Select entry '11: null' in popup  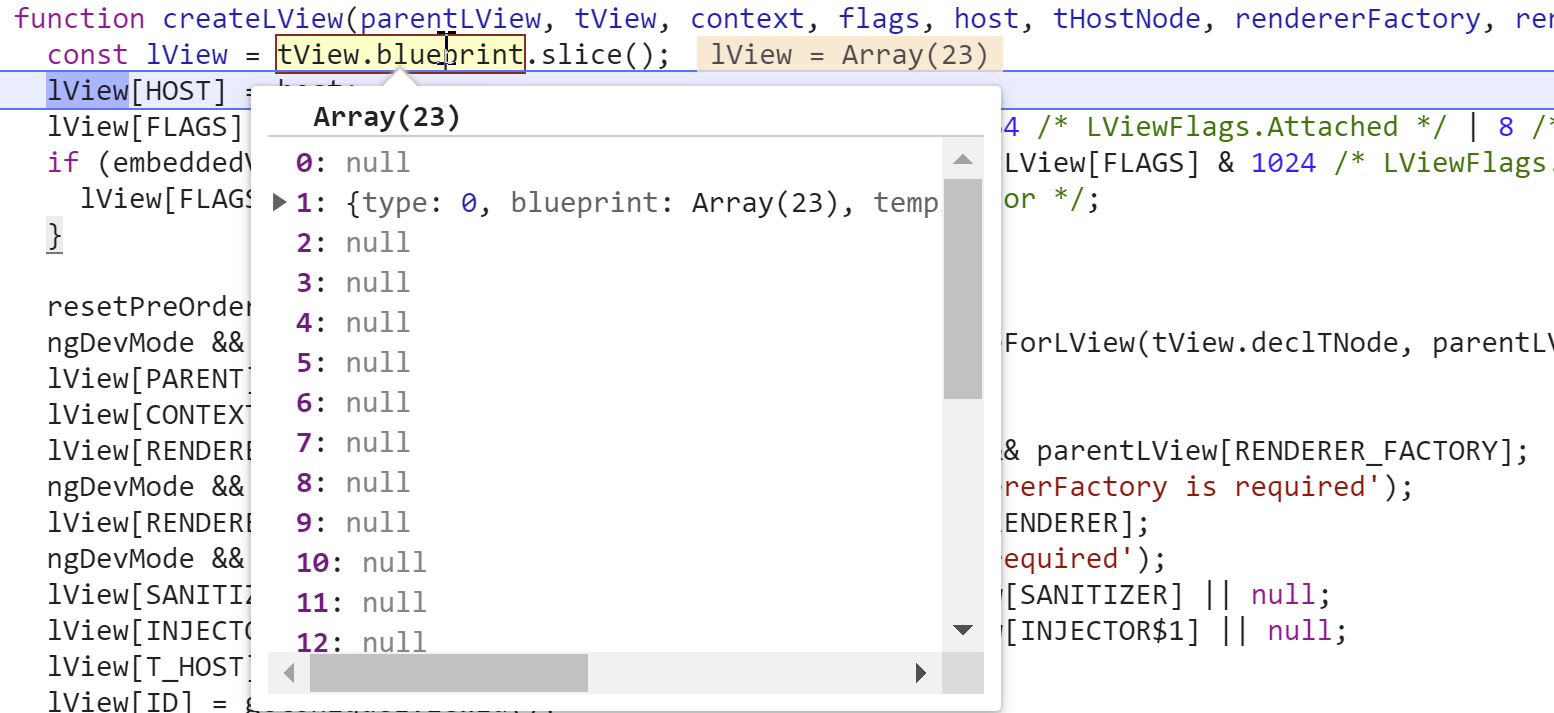[361, 603]
